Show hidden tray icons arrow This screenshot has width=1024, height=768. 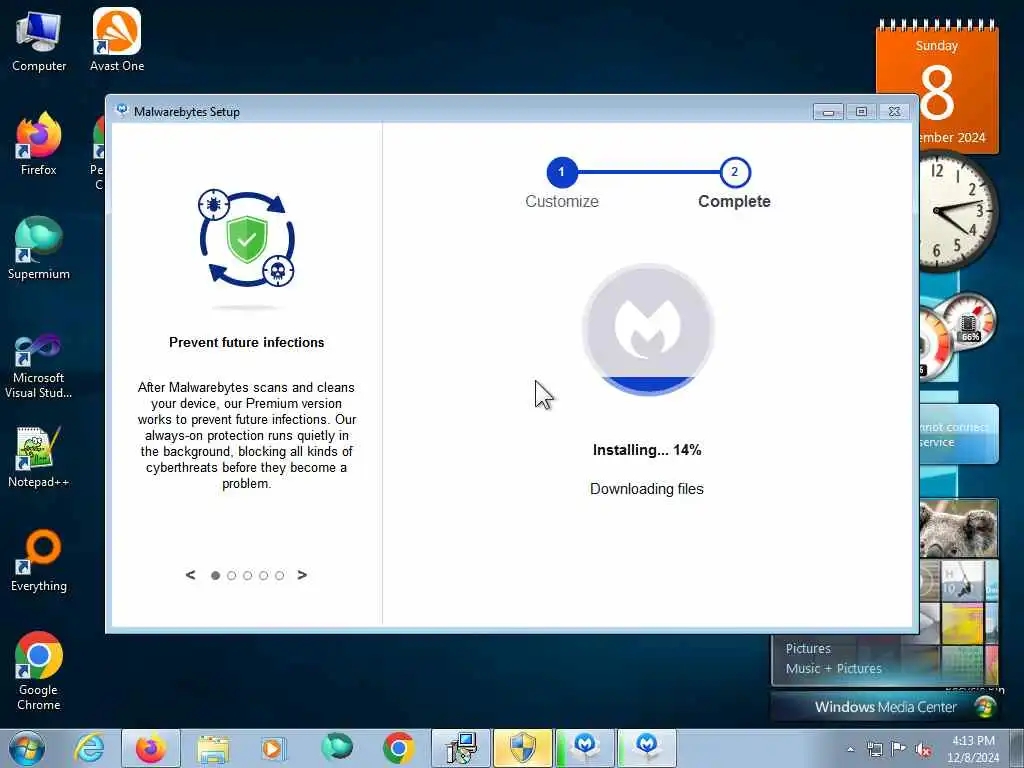point(850,749)
